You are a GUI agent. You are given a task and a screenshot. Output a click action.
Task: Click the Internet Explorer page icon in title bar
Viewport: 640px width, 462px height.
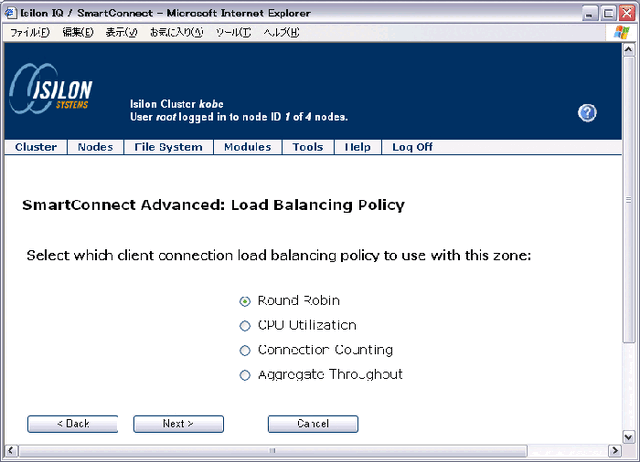pyautogui.click(x=10, y=13)
